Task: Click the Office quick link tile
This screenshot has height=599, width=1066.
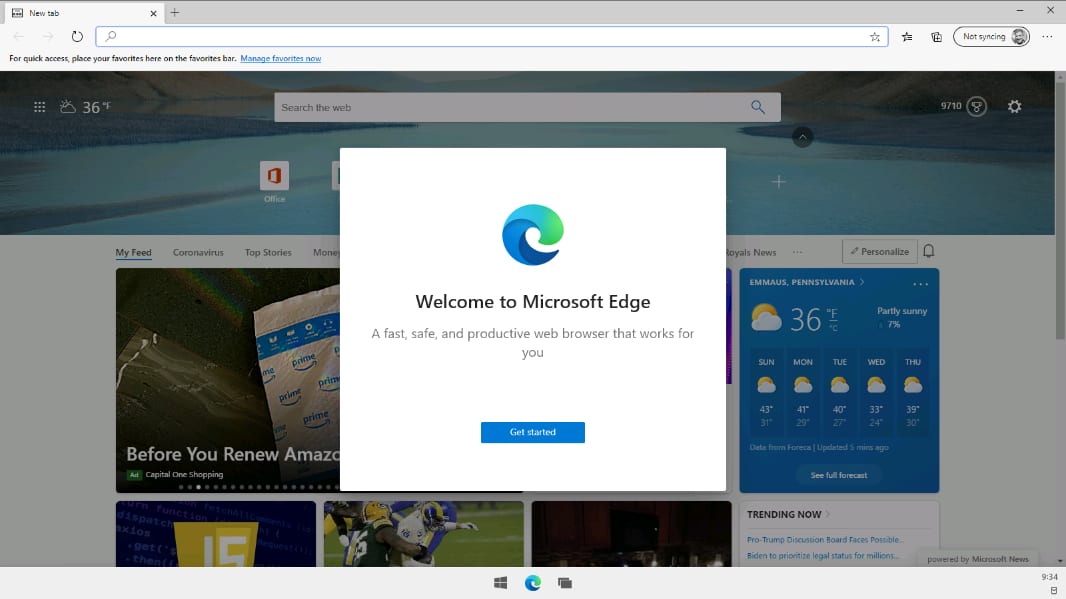Action: pos(274,177)
